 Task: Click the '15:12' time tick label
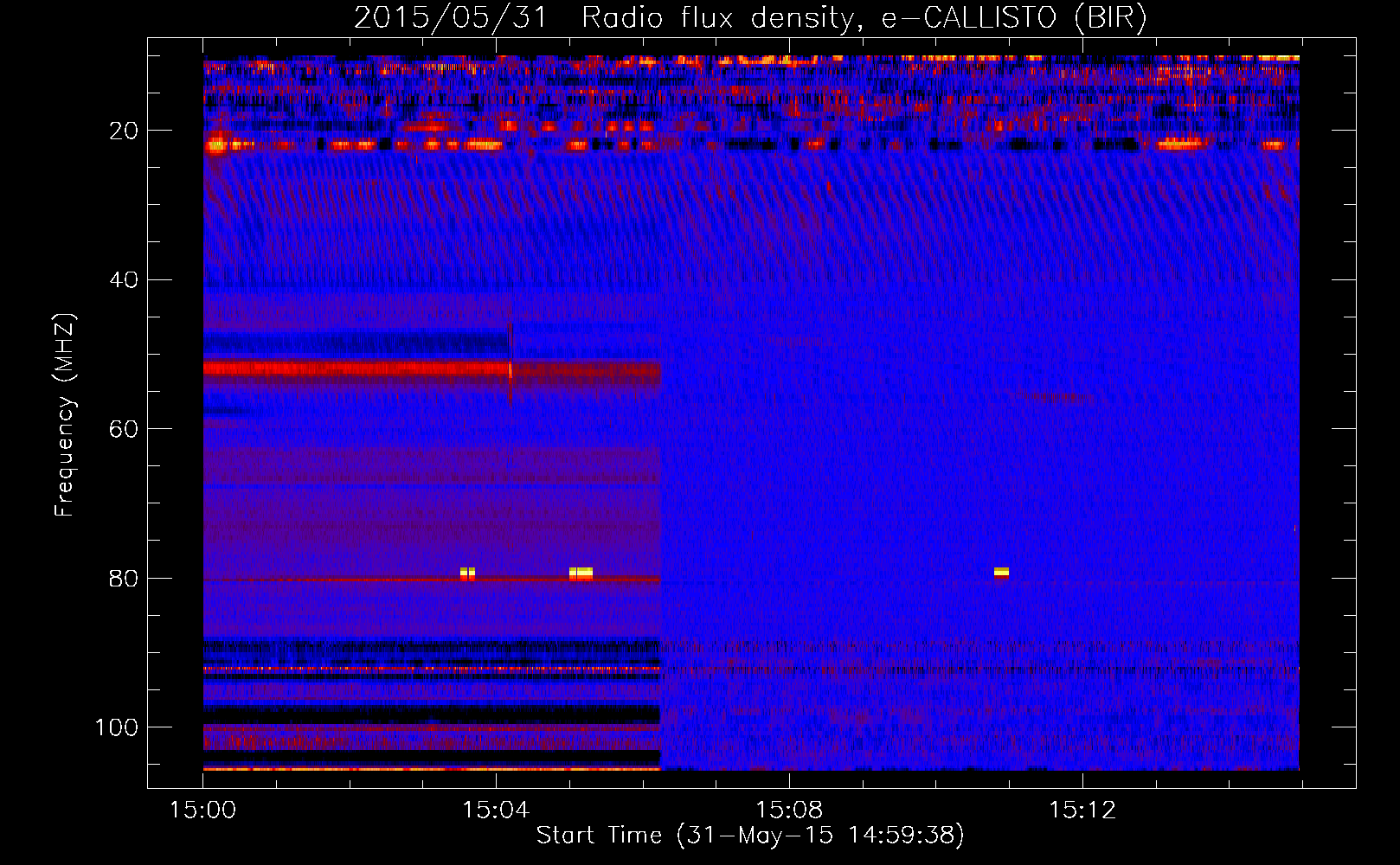(1082, 811)
